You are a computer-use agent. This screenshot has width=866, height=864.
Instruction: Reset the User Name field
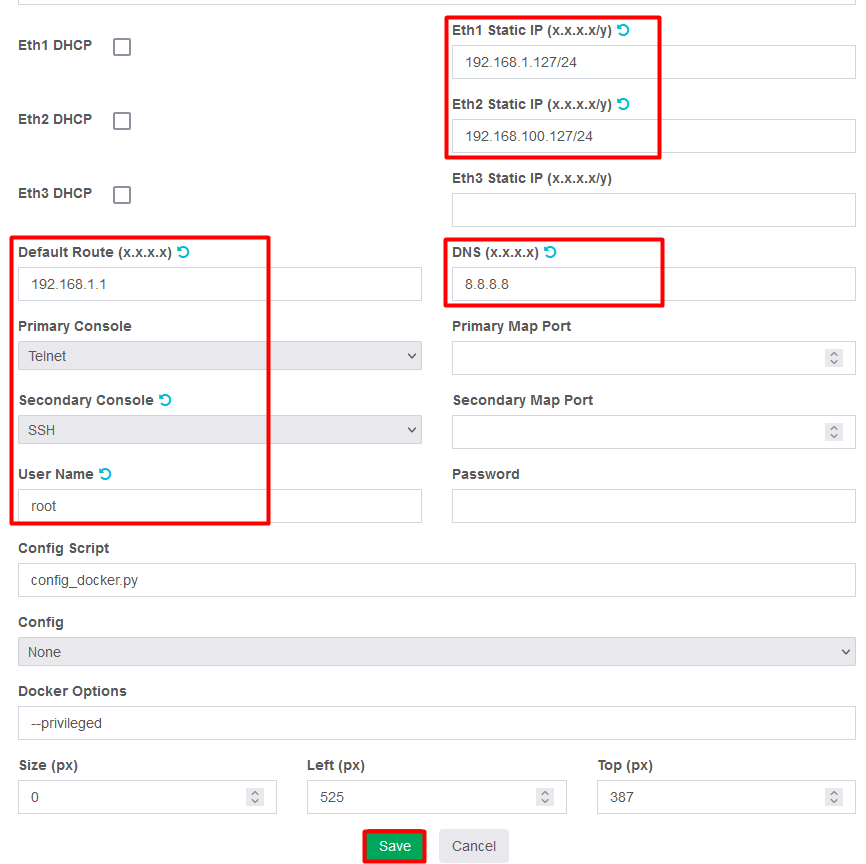point(105,473)
